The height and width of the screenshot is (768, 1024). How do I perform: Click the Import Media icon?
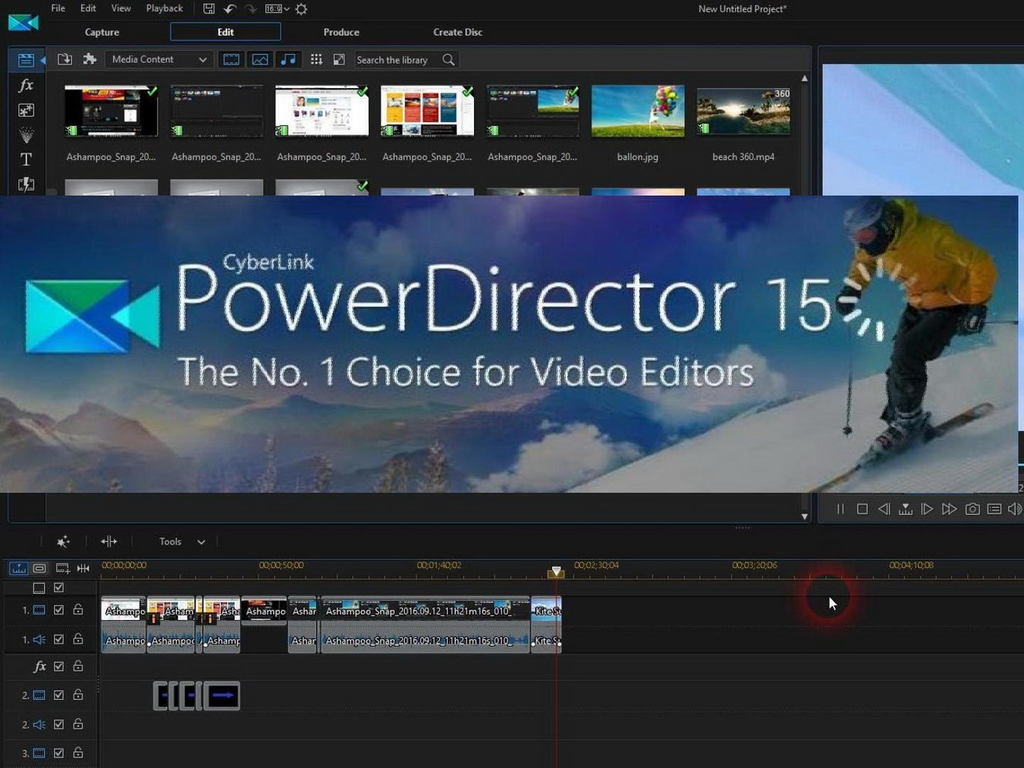click(65, 59)
